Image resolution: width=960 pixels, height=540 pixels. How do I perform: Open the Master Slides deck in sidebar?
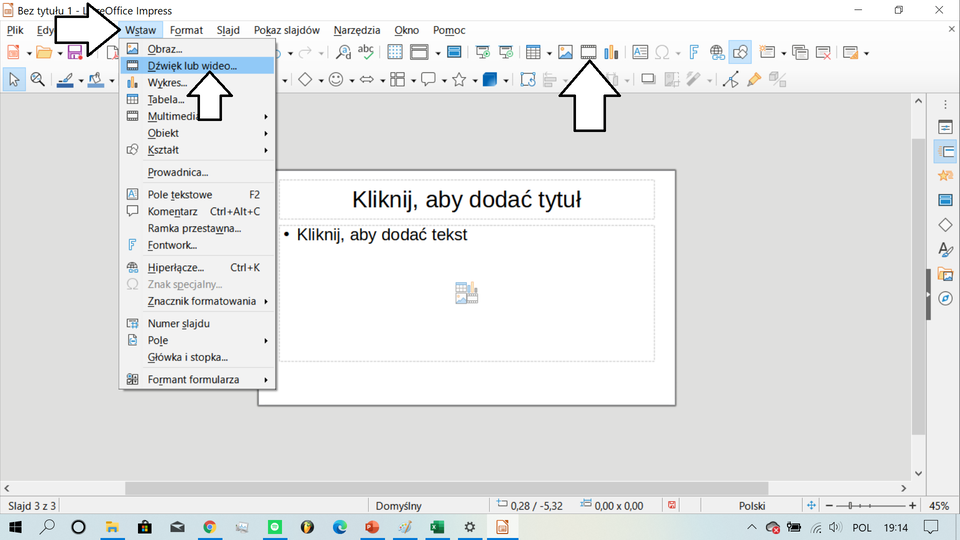(x=945, y=200)
